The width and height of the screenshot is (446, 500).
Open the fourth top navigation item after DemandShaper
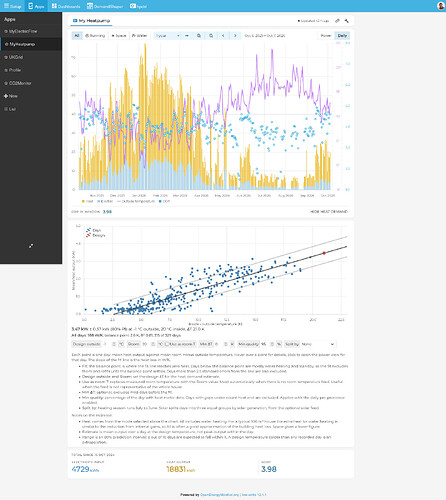coord(138,6)
